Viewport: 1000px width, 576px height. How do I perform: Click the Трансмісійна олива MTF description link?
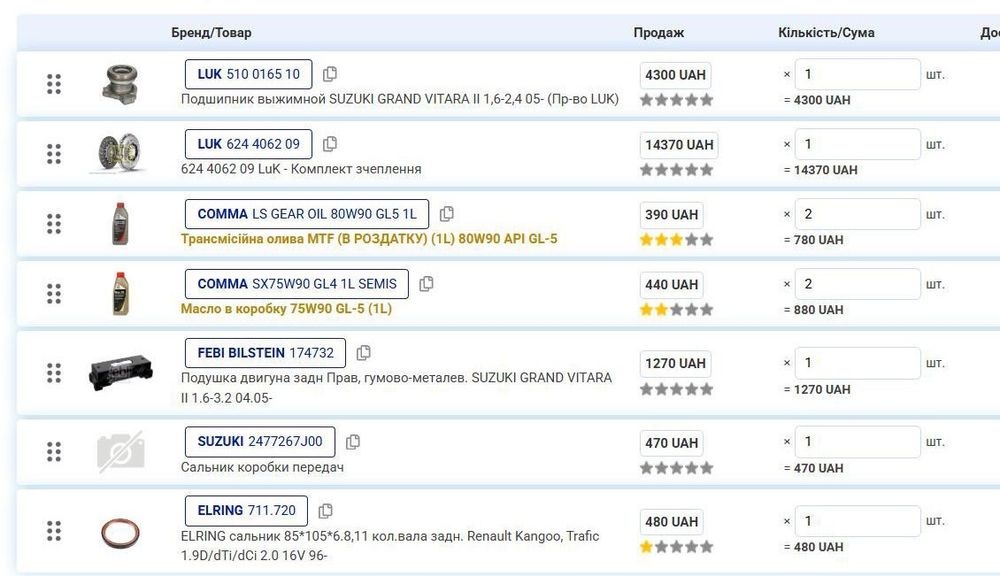click(369, 239)
